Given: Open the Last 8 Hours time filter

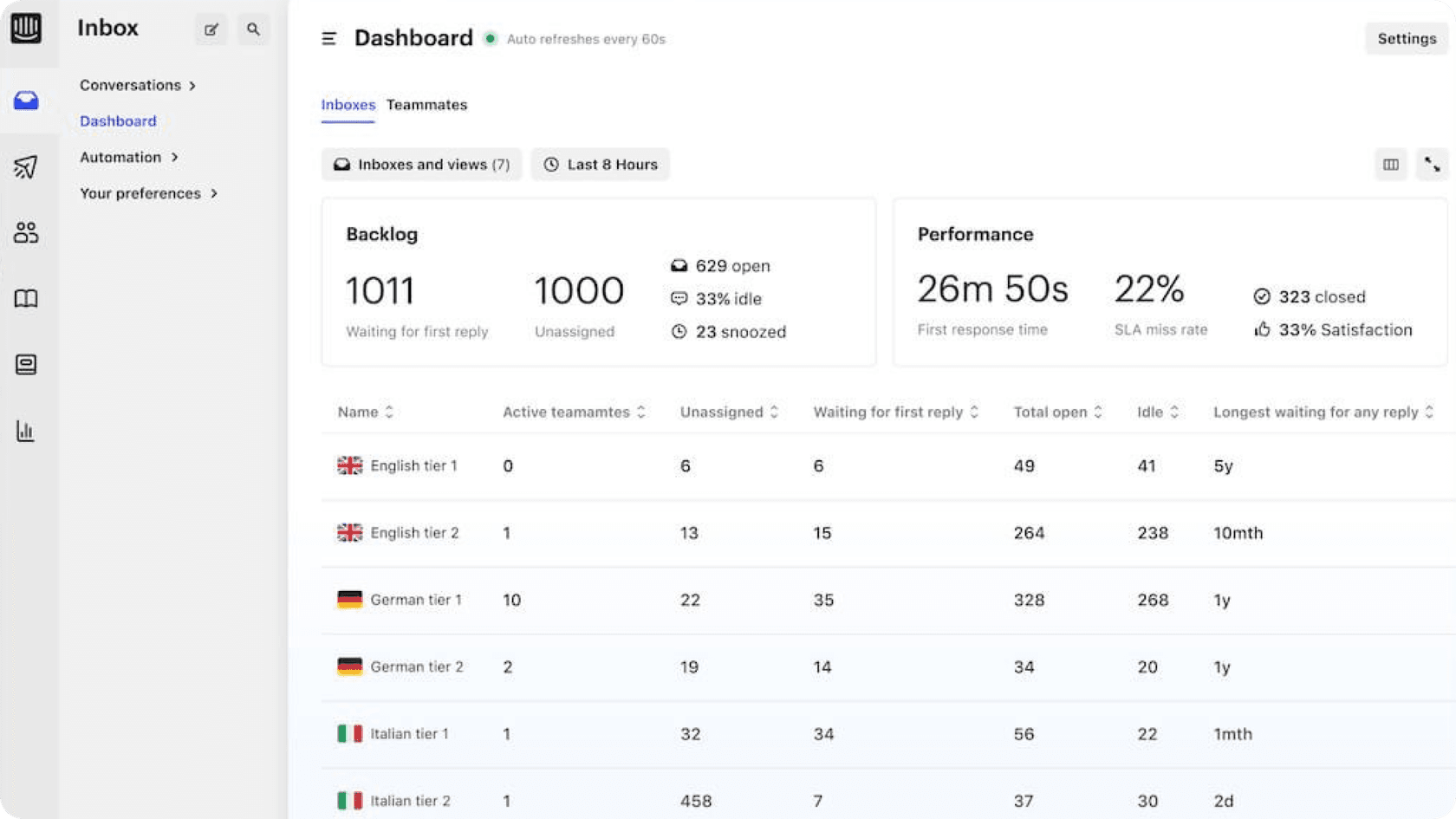Looking at the screenshot, I should tap(601, 165).
